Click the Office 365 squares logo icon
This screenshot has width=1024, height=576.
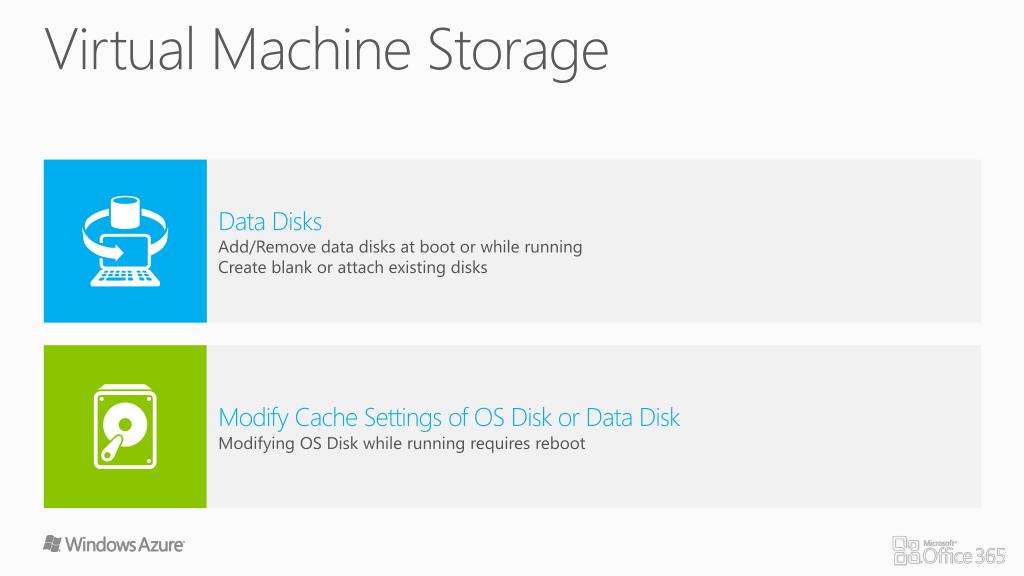click(906, 551)
